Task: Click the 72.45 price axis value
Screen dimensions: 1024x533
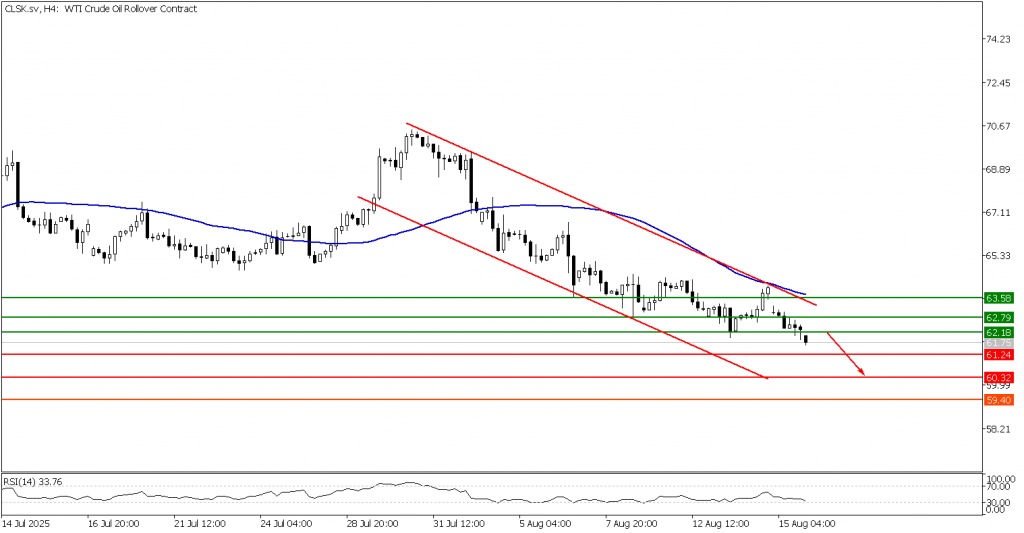Action: [998, 83]
